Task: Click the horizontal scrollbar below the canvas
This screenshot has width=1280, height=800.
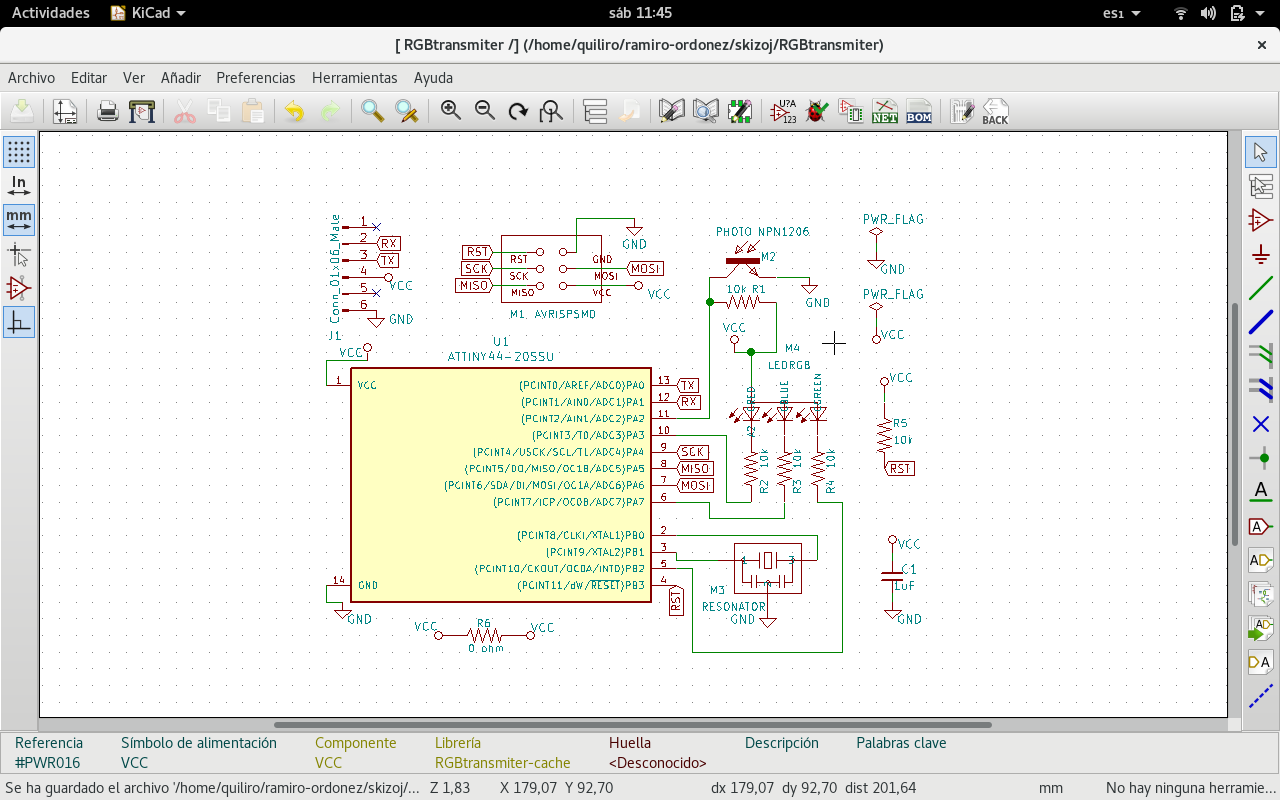Action: coord(632,725)
